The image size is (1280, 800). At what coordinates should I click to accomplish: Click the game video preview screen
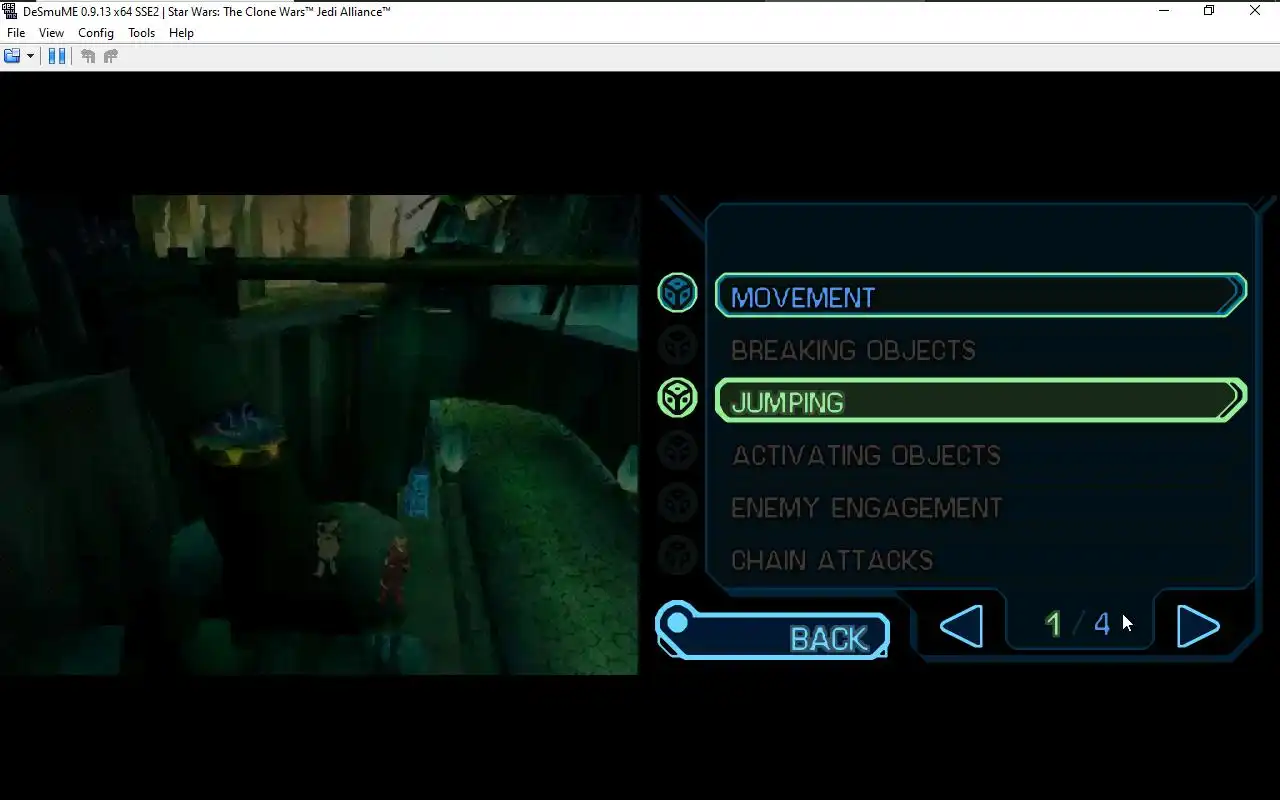point(319,435)
